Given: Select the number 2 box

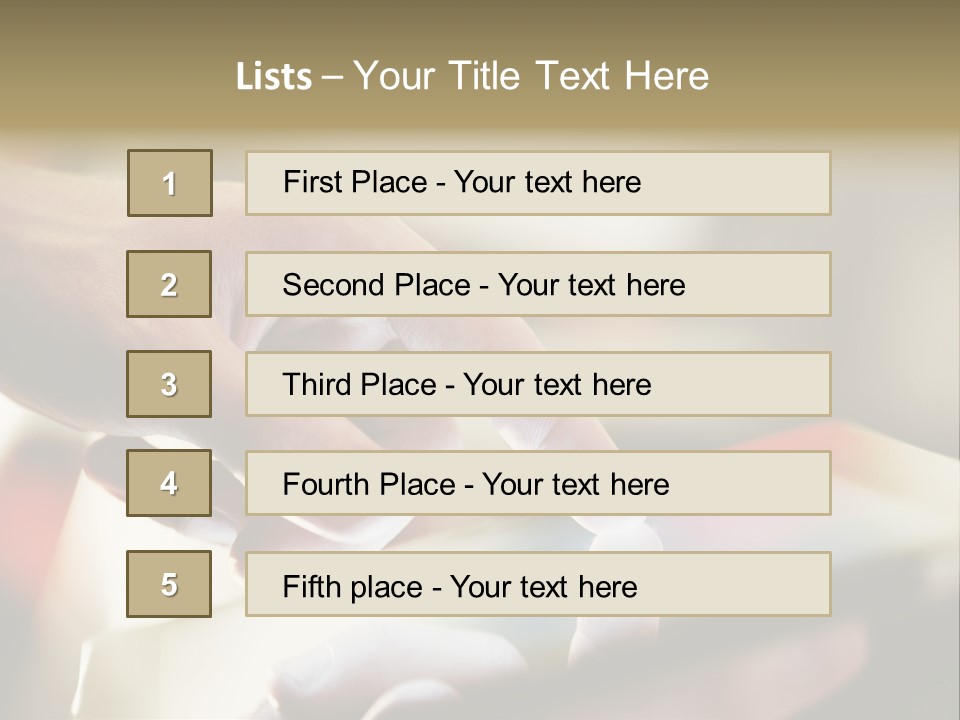Looking at the screenshot, I should (x=169, y=284).
